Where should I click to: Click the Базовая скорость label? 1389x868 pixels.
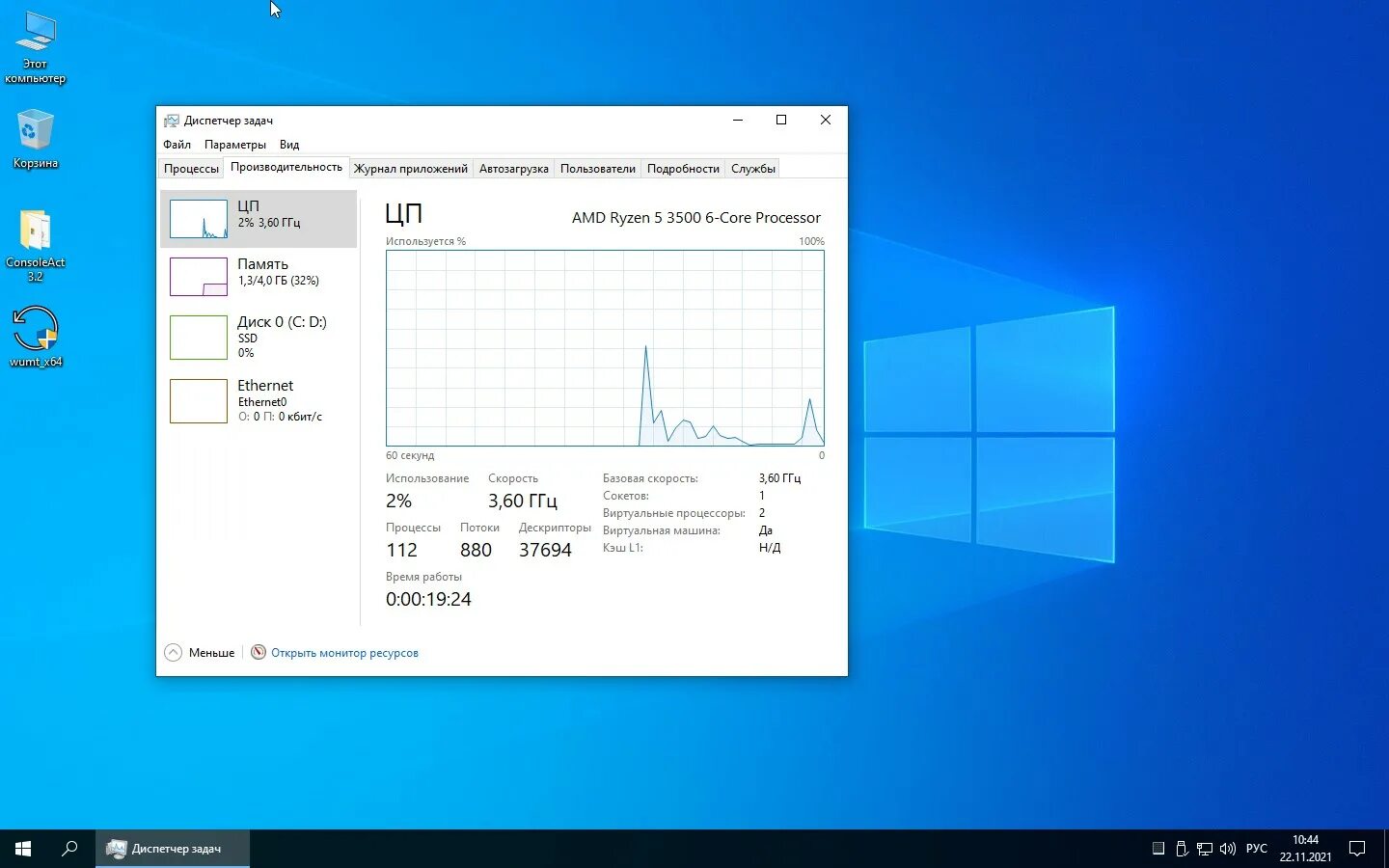click(650, 478)
